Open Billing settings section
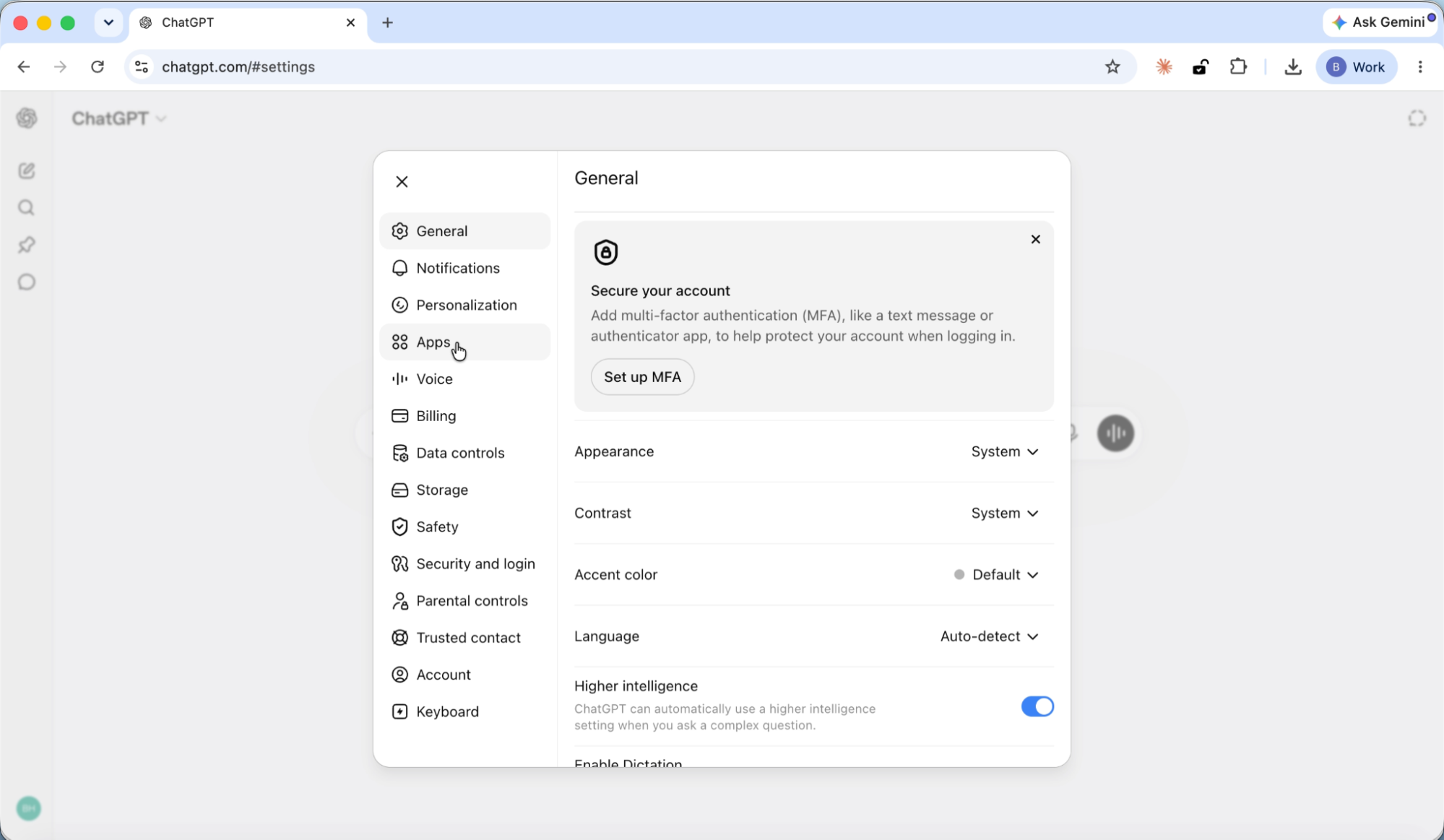 coord(464,416)
